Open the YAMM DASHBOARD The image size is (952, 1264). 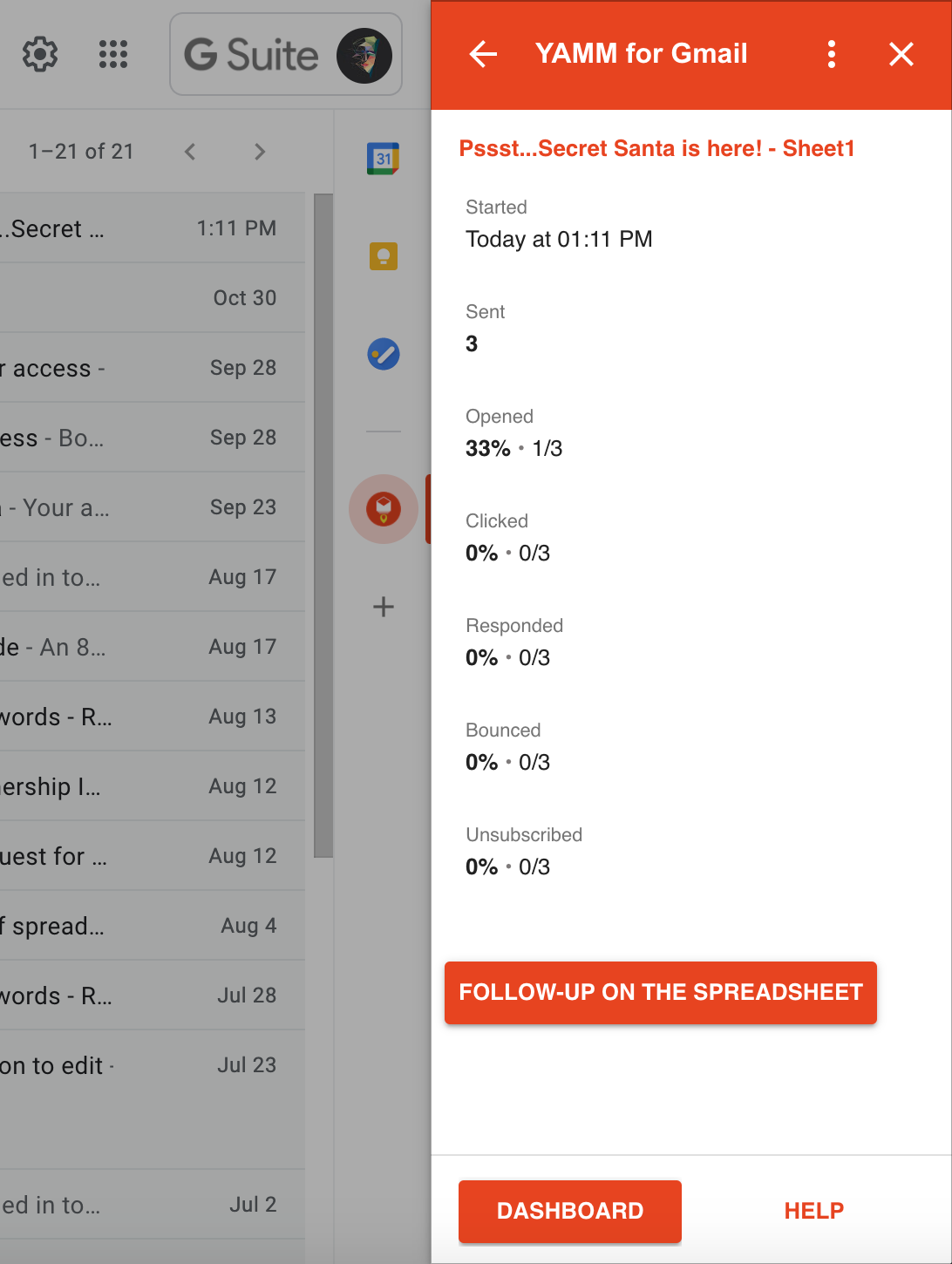click(x=569, y=1211)
